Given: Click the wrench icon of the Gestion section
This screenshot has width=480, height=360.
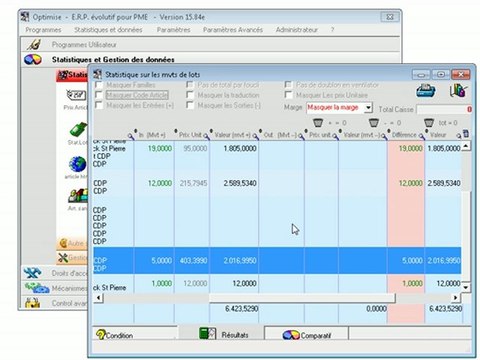Looking at the screenshot, I should tap(63, 258).
